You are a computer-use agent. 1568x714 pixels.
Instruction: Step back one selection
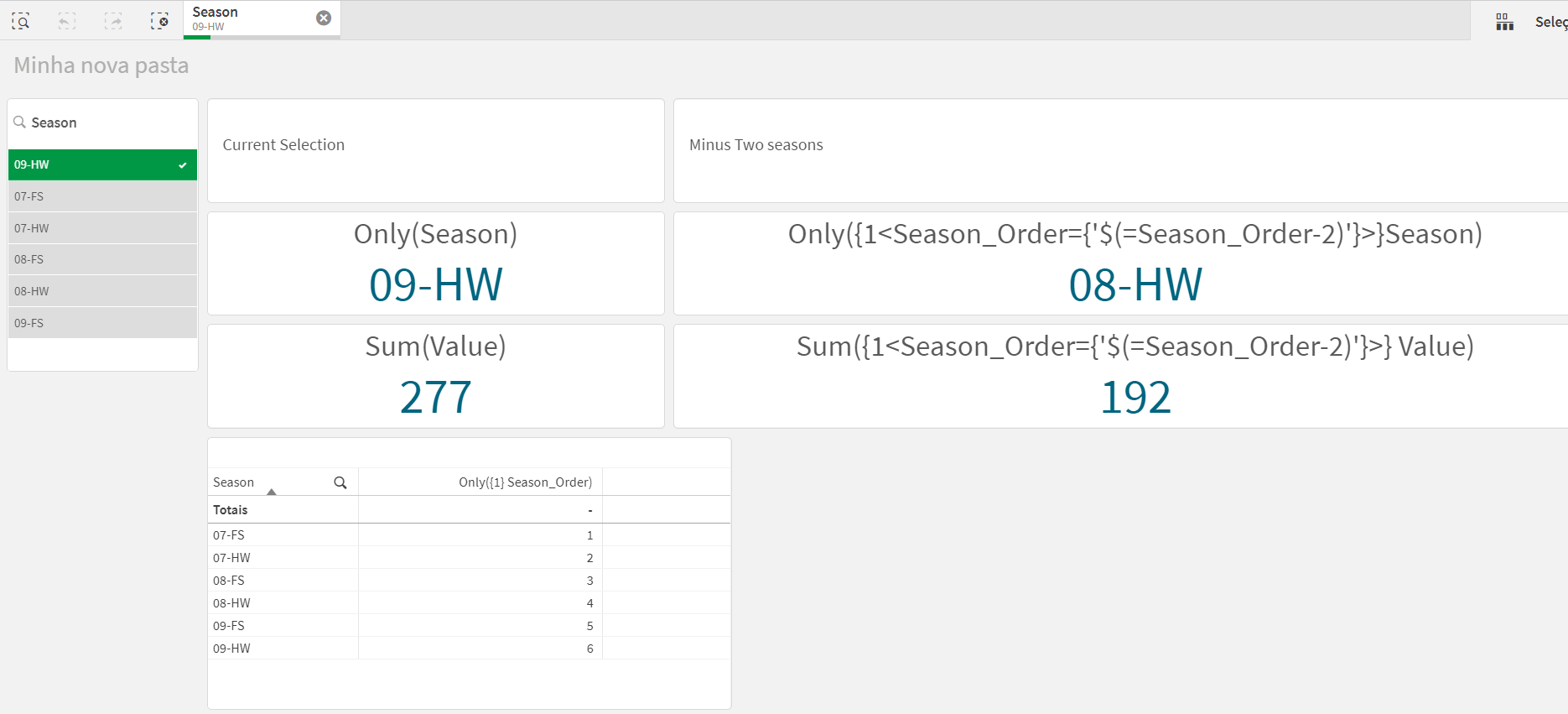point(67,21)
